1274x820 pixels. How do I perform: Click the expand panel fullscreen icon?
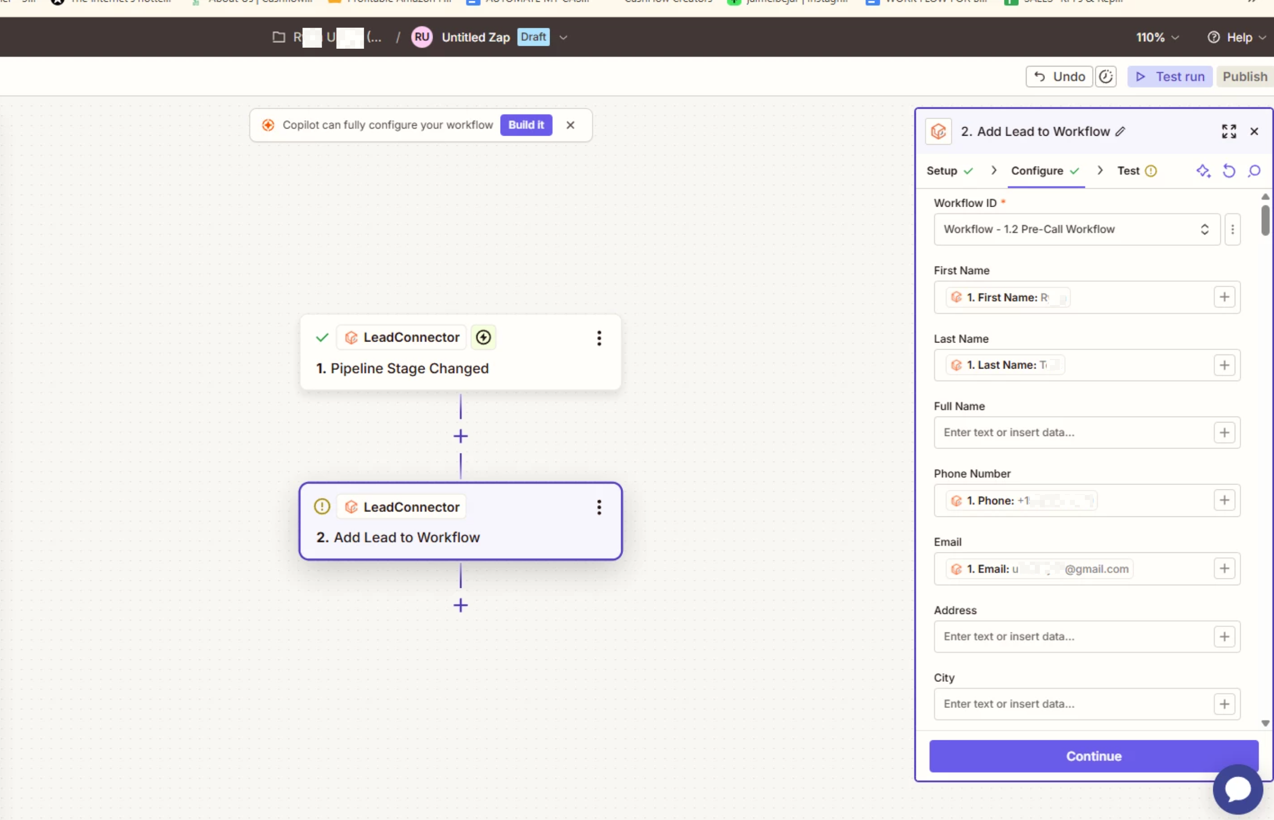[1228, 132]
